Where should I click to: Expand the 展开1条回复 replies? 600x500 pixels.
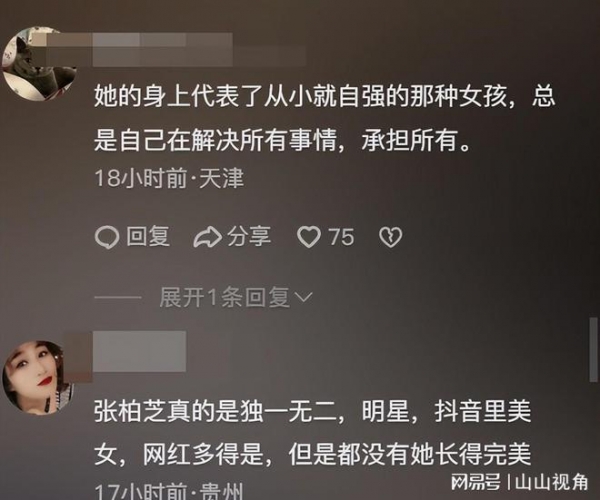(x=225, y=297)
